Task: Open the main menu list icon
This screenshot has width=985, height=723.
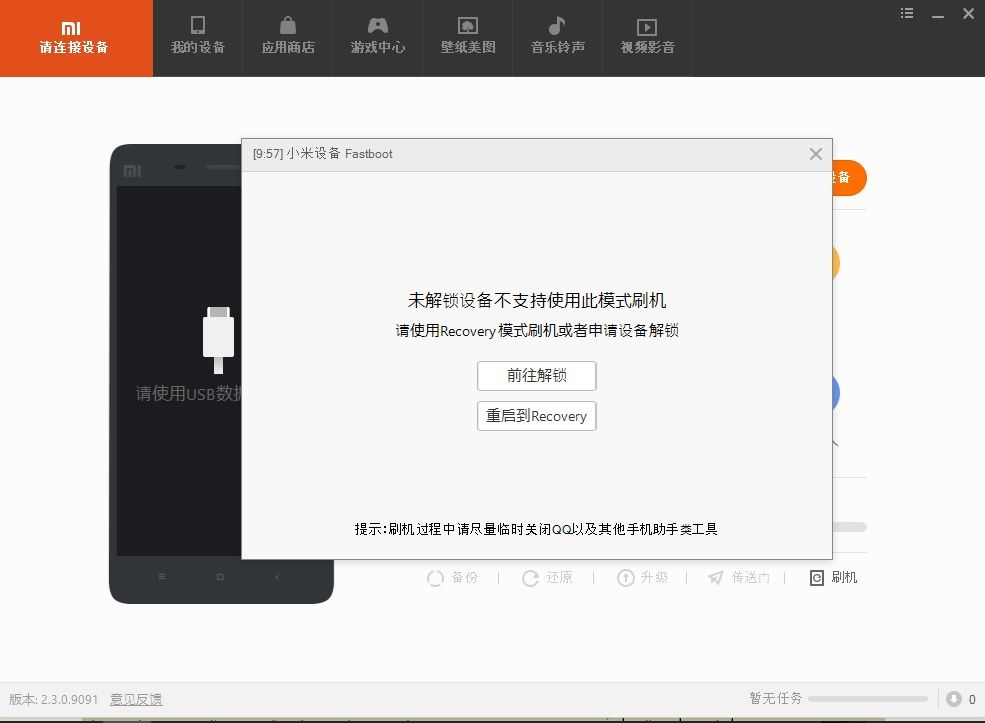Action: 906,13
